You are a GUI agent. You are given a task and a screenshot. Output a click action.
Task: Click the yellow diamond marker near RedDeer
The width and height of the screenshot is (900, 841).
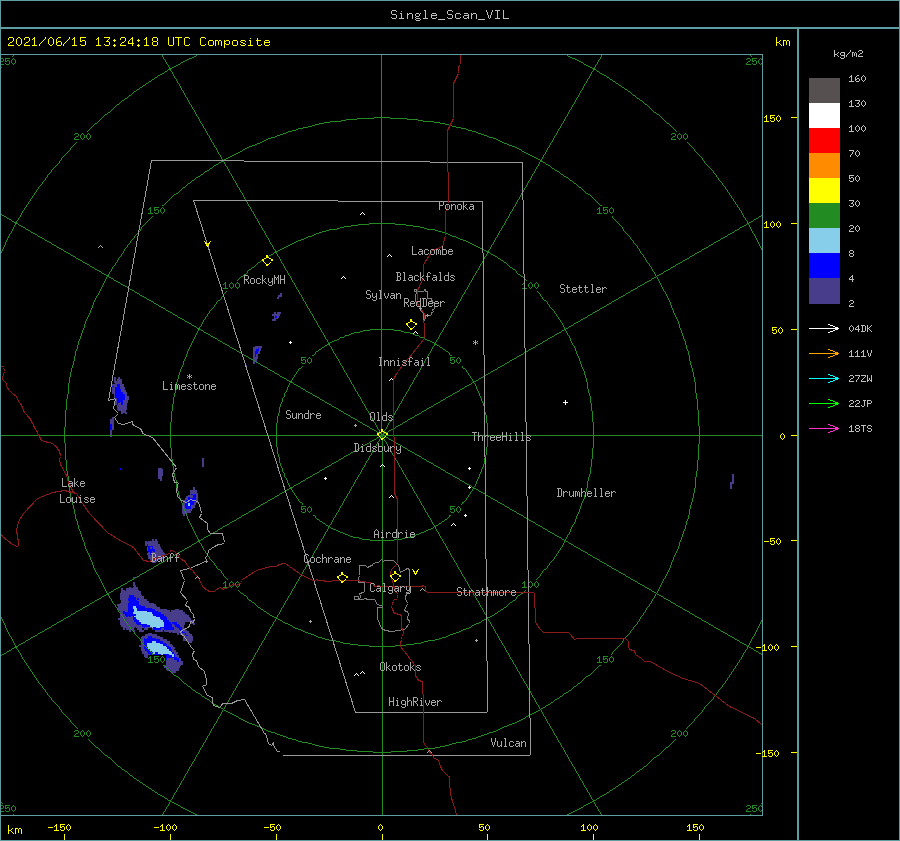(411, 325)
